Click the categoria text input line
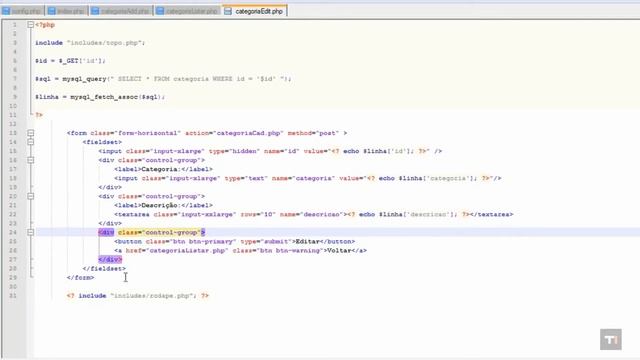 308,178
